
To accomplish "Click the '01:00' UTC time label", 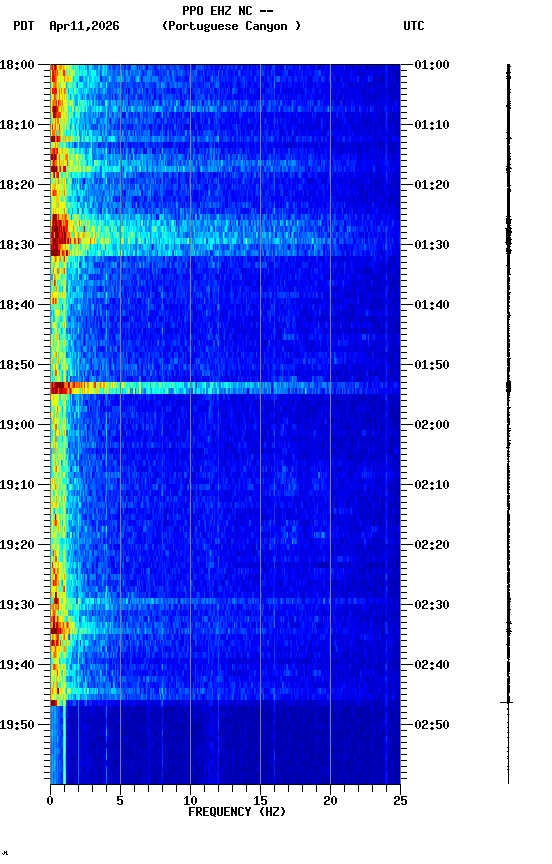I will pyautogui.click(x=432, y=65).
